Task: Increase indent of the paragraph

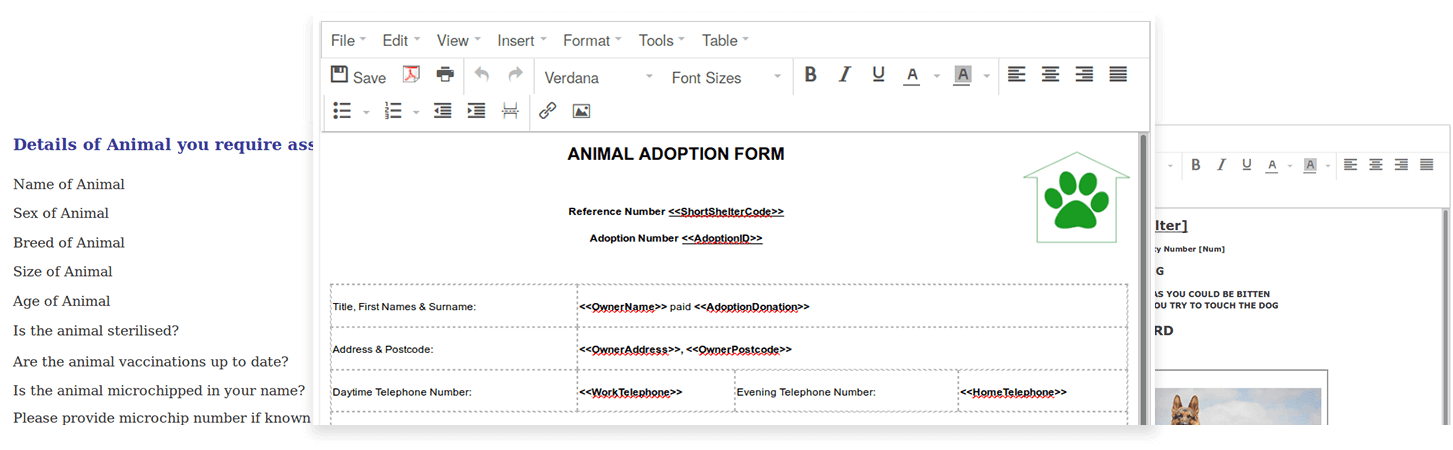Action: click(x=476, y=111)
